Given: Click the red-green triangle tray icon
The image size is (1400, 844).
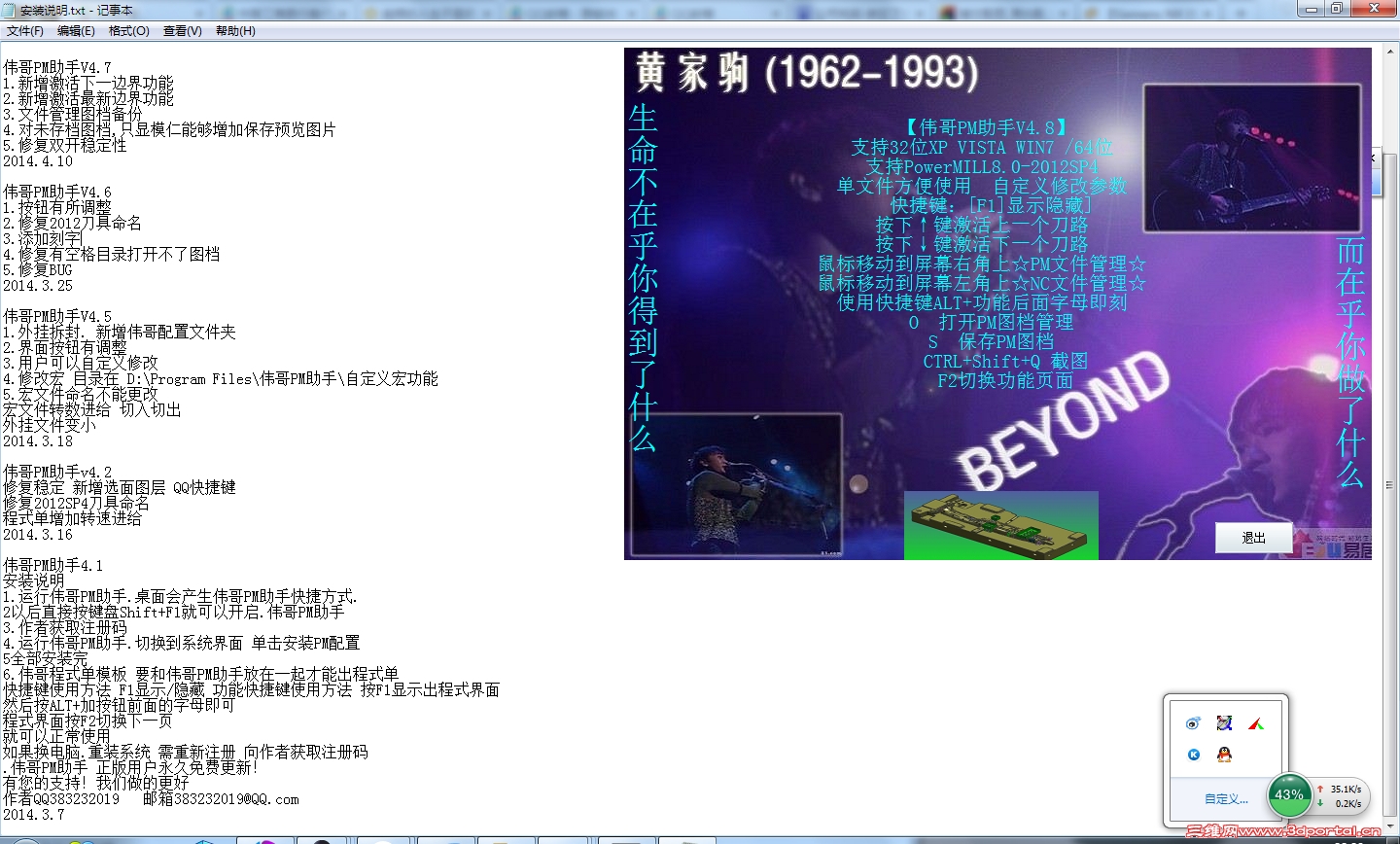Looking at the screenshot, I should [x=1256, y=723].
